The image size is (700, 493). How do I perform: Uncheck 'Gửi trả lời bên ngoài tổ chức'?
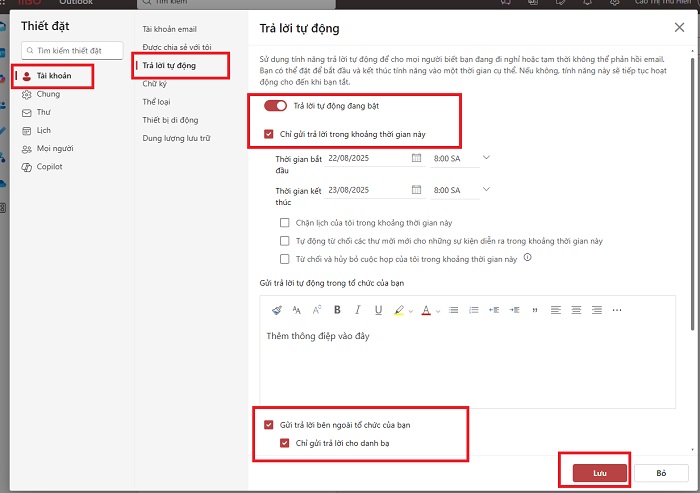pyautogui.click(x=269, y=425)
